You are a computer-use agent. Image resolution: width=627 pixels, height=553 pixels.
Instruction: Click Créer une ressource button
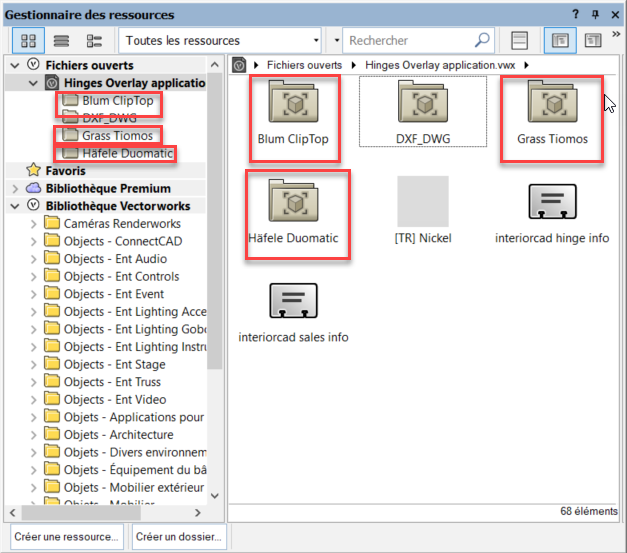66,537
